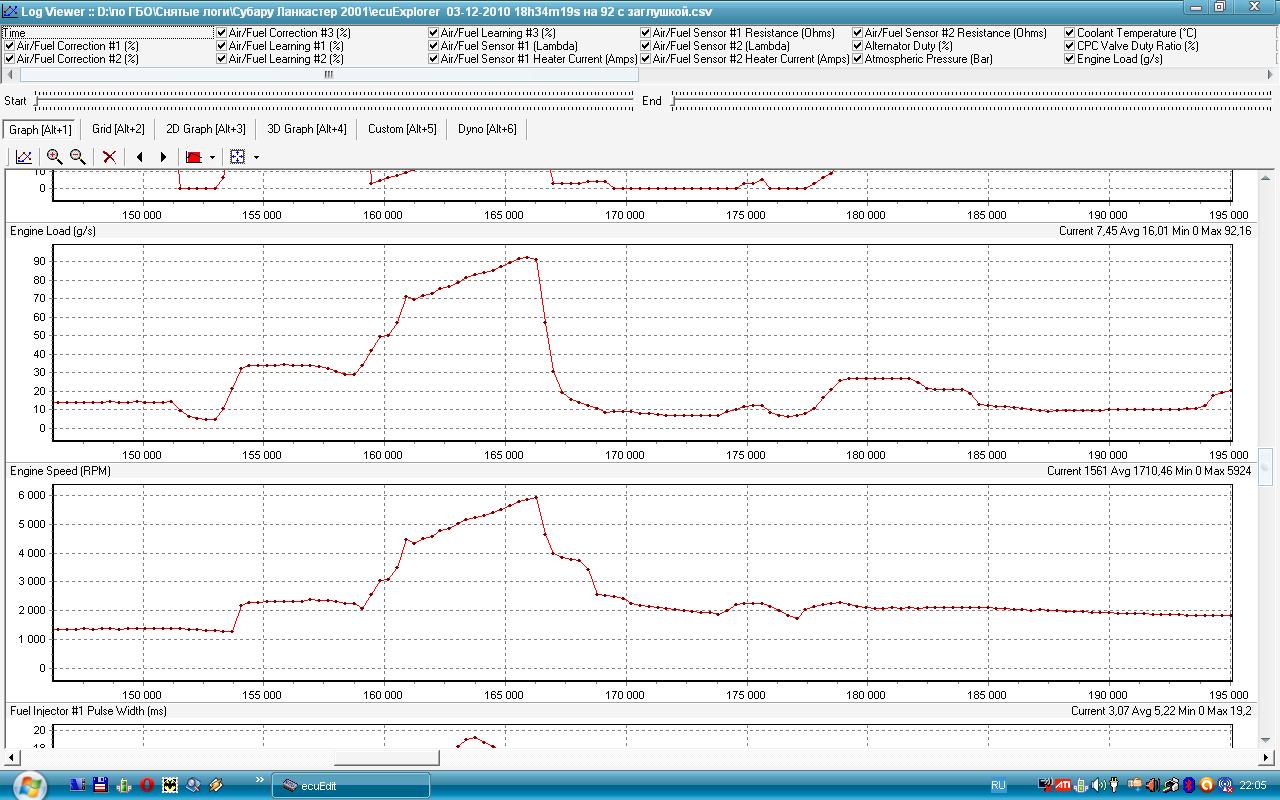The image size is (1280, 800).
Task: Toggle Air/Fuel Learning #3 (%) checkbox
Action: (x=434, y=33)
